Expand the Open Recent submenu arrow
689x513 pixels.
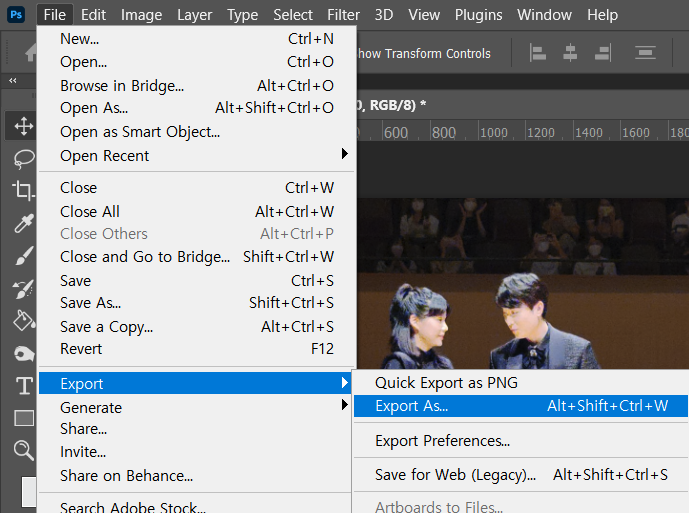pyautogui.click(x=344, y=154)
